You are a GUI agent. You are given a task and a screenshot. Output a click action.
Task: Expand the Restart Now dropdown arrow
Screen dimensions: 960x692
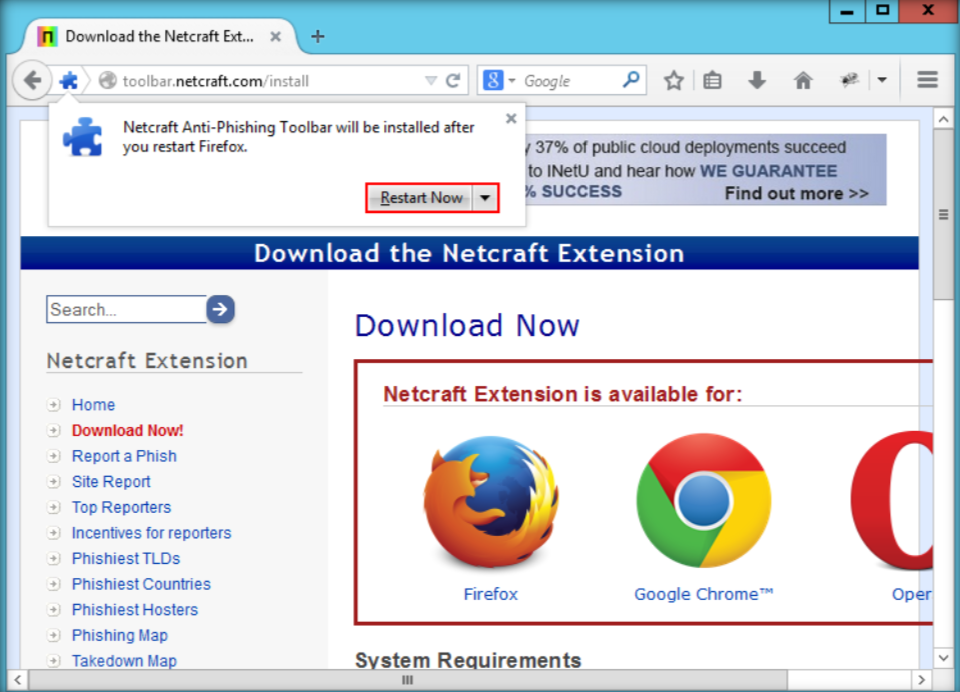485,198
